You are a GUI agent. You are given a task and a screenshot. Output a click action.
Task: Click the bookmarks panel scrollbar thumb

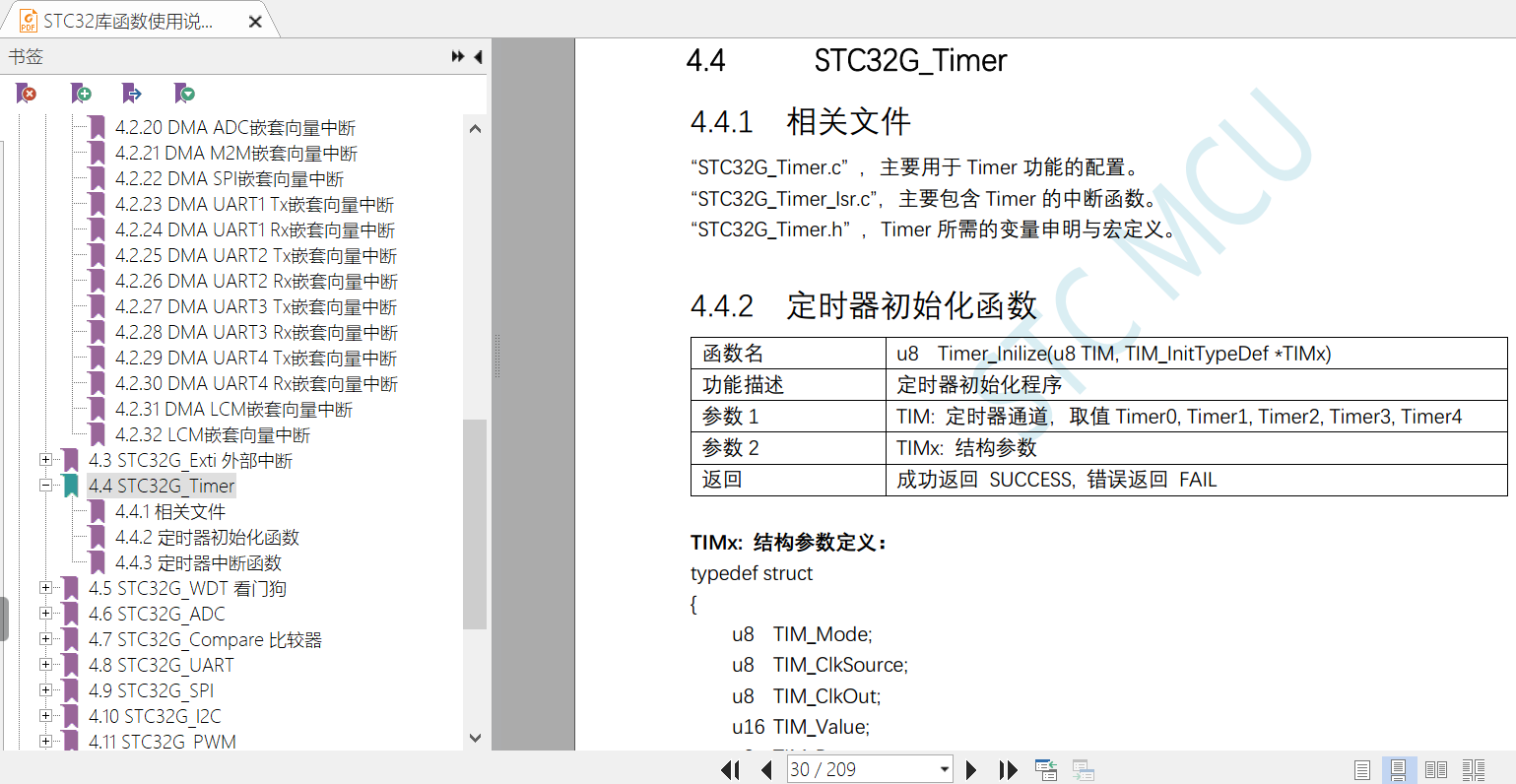475,524
